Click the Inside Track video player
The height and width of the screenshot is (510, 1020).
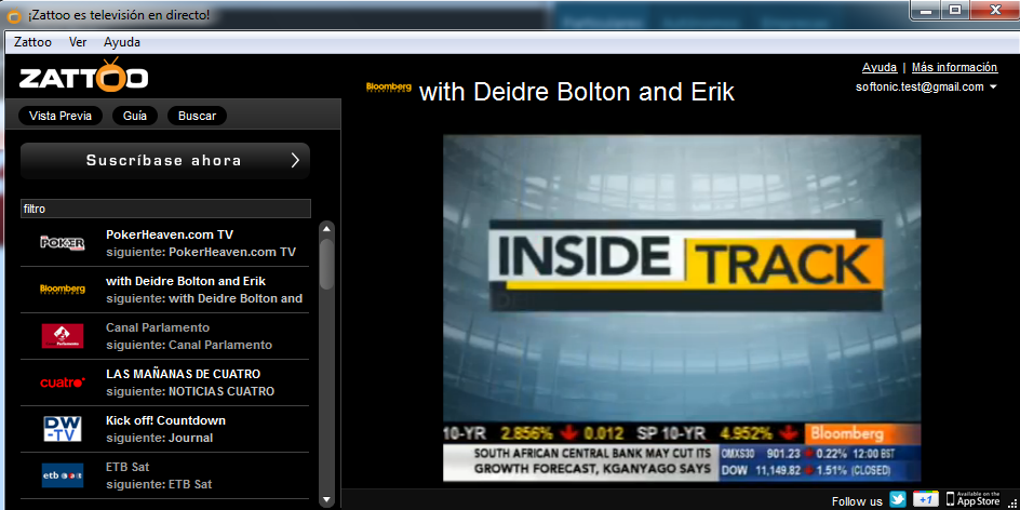[682, 308]
